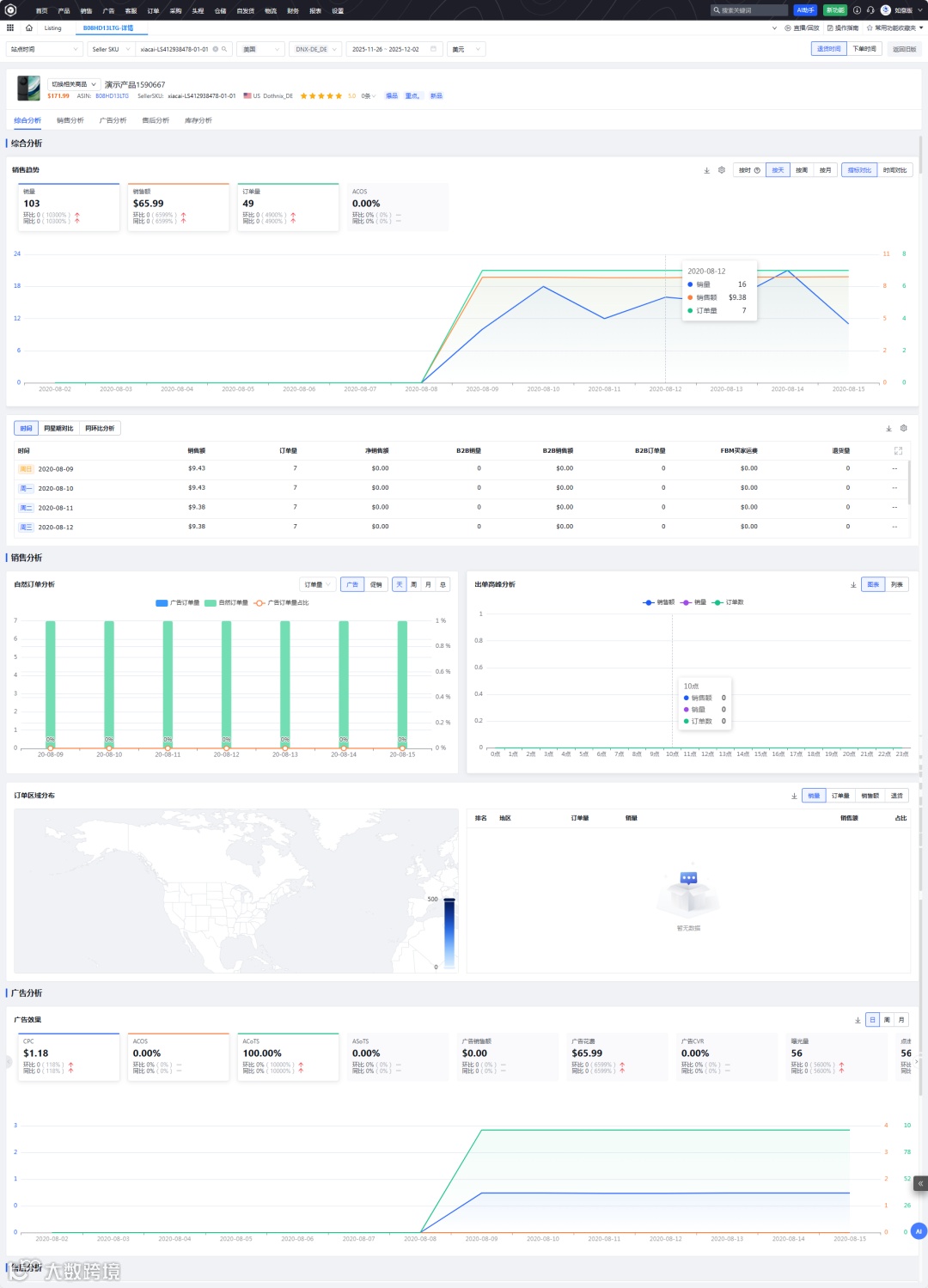Image resolution: width=928 pixels, height=1288 pixels.
Task: Open the date range calendar icon
Action: click(x=434, y=49)
